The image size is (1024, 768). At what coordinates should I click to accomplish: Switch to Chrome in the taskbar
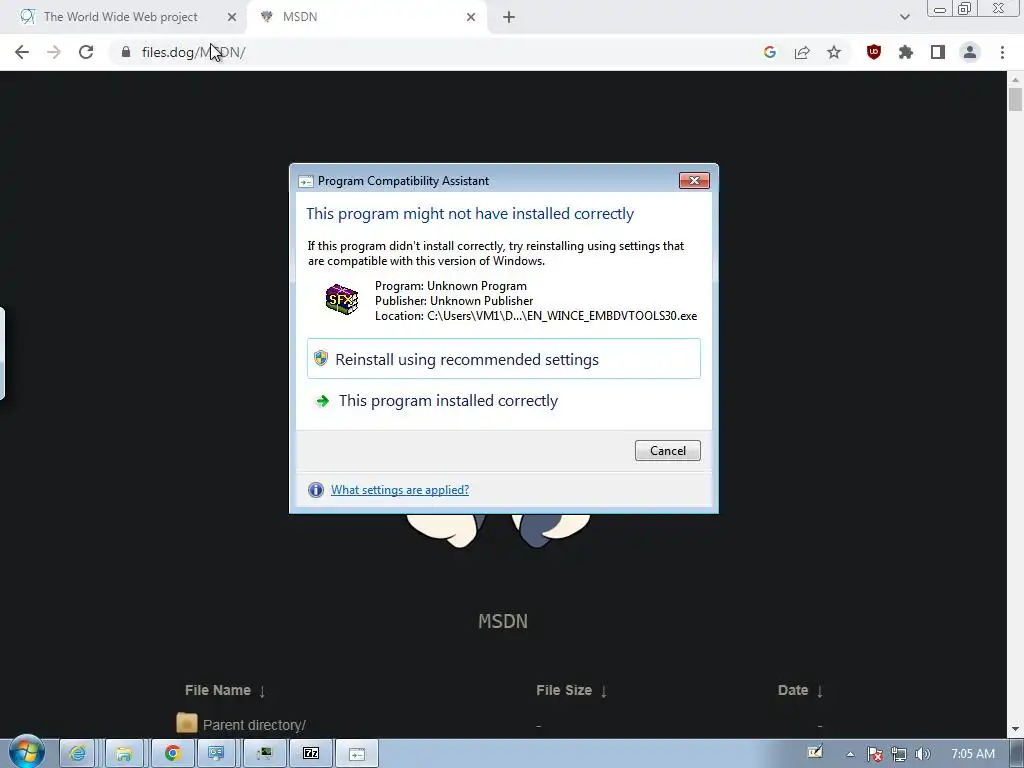pyautogui.click(x=172, y=754)
